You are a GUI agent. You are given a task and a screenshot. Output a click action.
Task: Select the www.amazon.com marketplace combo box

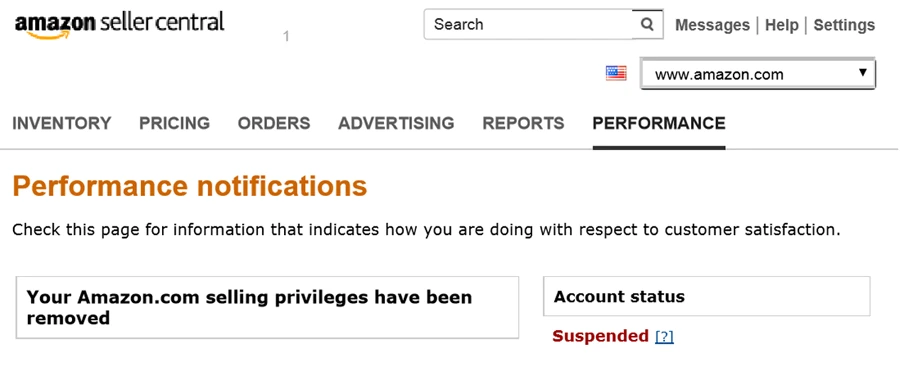tap(758, 74)
